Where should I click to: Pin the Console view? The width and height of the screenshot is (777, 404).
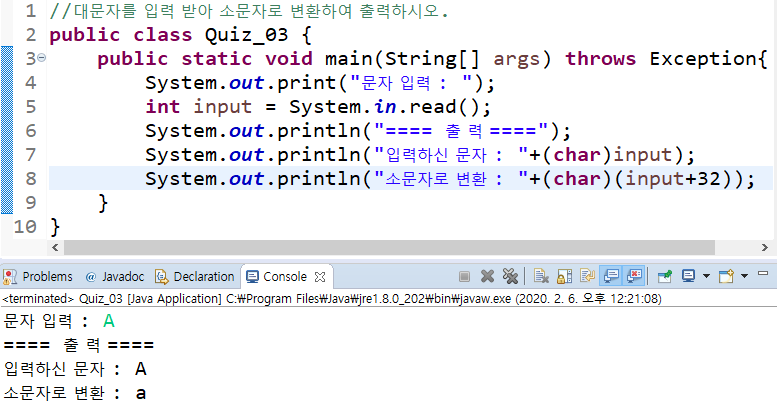coord(665,276)
